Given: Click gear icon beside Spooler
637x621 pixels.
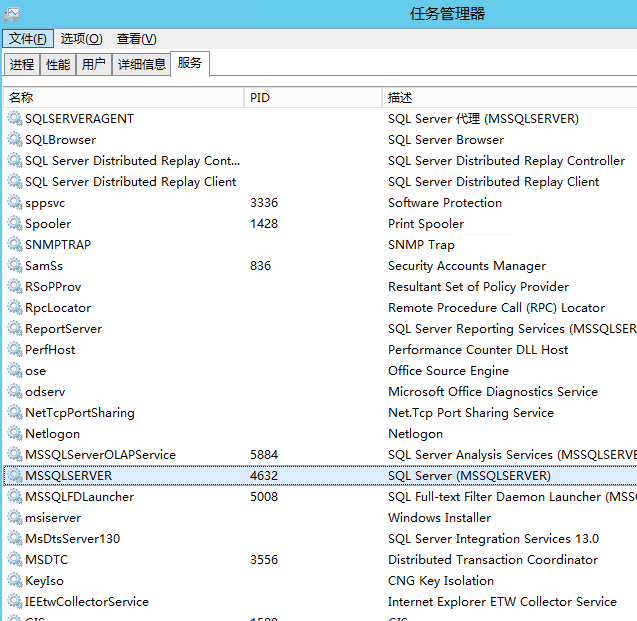Looking at the screenshot, I should (15, 223).
